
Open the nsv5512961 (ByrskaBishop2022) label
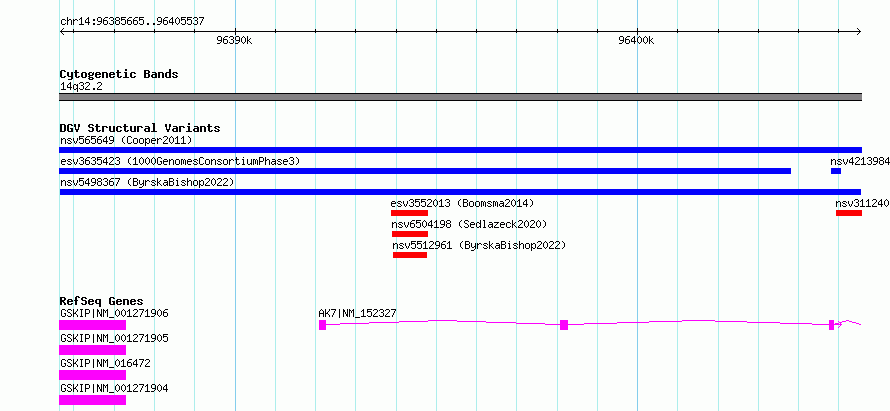tap(480, 245)
